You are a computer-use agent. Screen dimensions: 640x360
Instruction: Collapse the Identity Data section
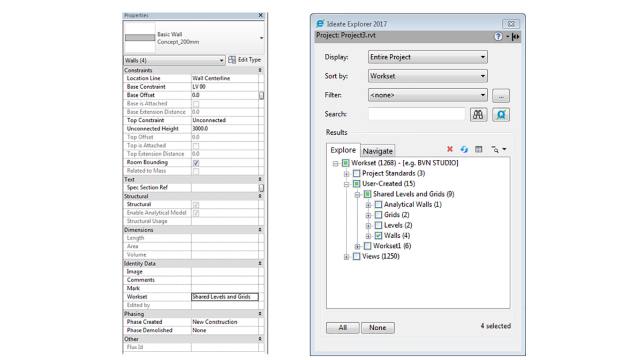tap(260, 264)
